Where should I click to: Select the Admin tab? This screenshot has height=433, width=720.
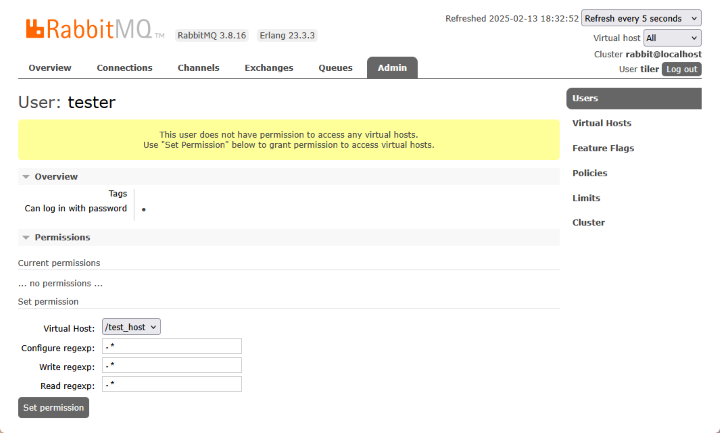click(392, 68)
